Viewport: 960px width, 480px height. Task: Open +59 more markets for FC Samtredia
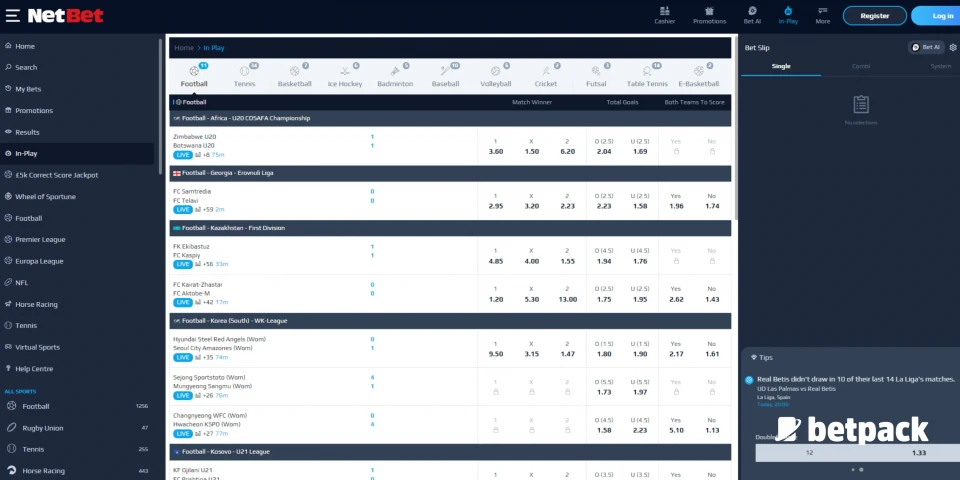[208, 209]
